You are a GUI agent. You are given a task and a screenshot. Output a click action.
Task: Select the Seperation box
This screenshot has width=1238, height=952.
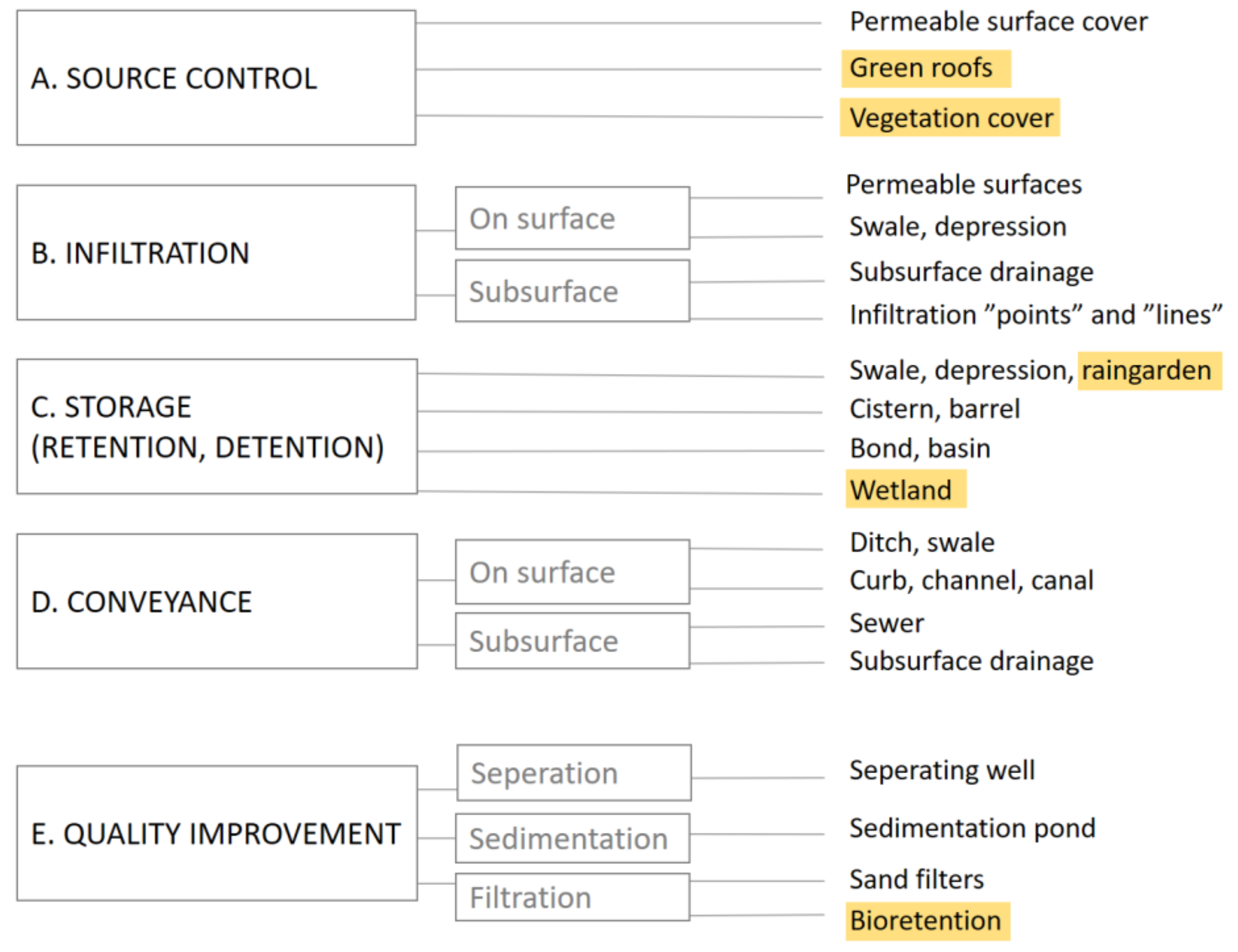[574, 773]
